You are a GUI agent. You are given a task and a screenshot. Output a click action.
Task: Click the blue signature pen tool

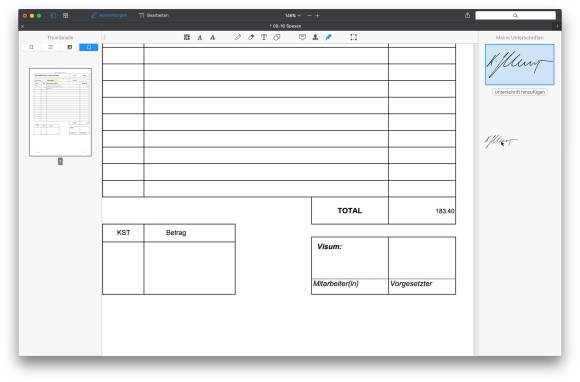coord(328,37)
